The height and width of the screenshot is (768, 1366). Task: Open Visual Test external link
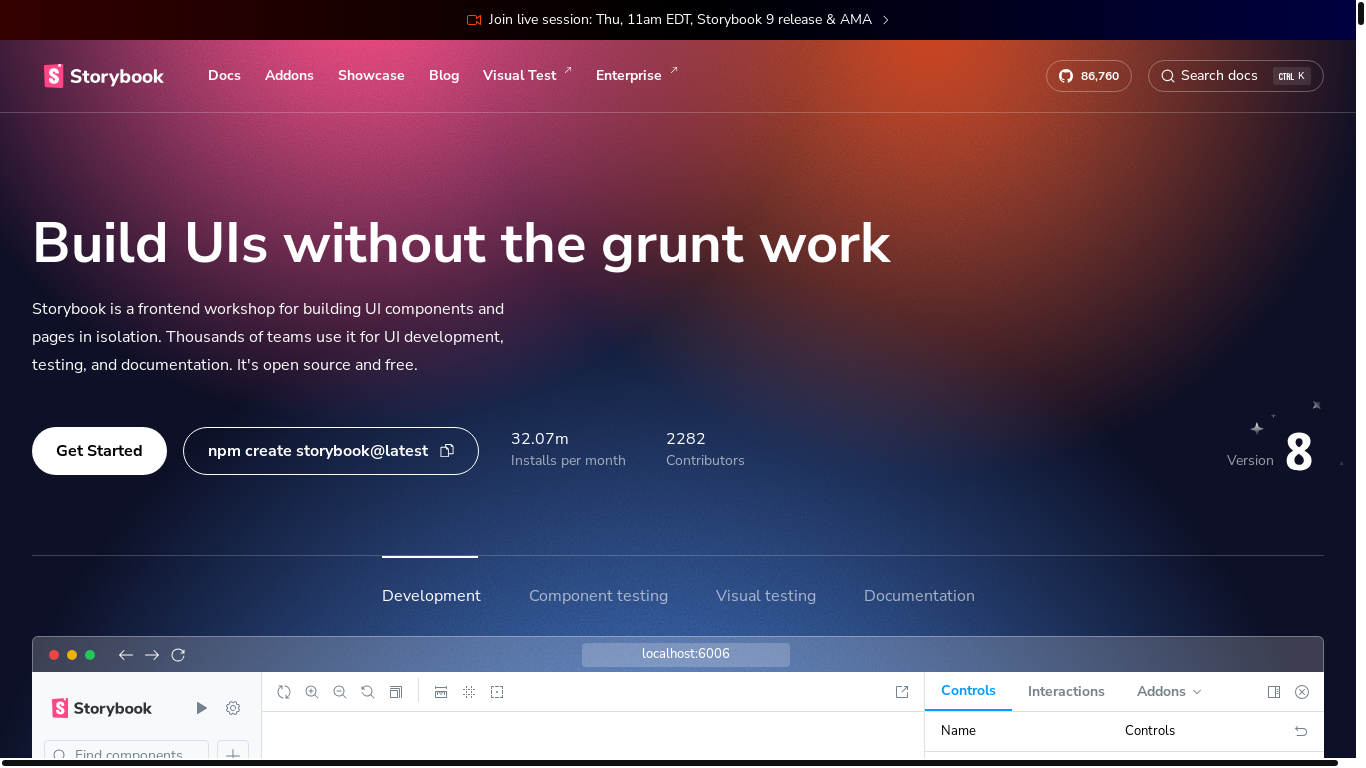(x=527, y=76)
